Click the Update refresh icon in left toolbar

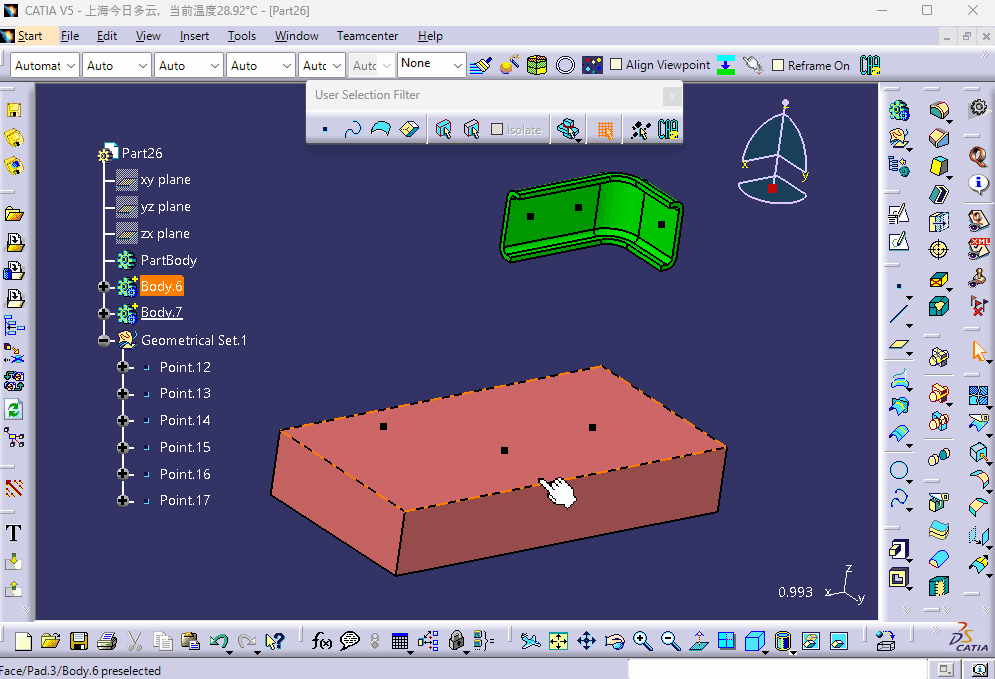point(13,409)
